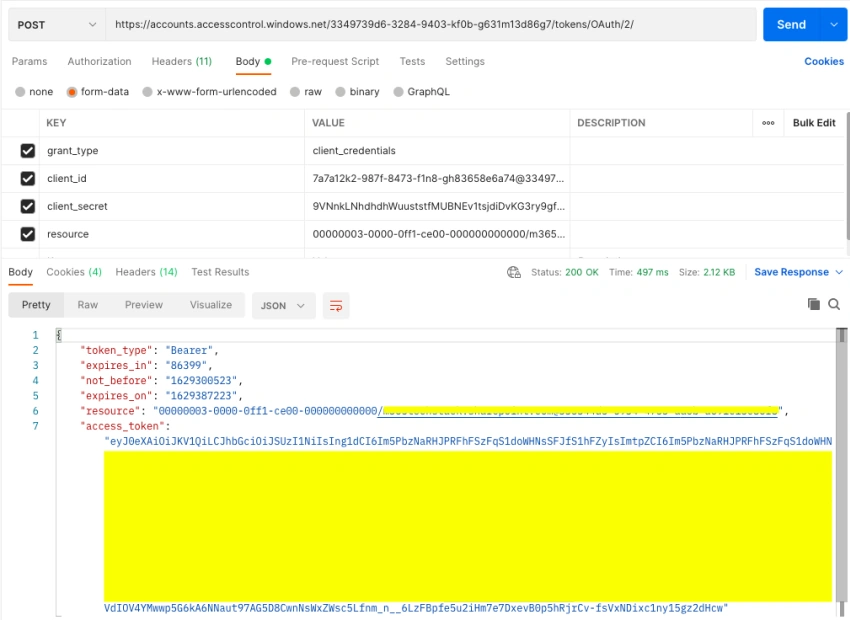Viewport: 850px width, 620px height.
Task: Click the "access_token" key text
Action: pyautogui.click(x=122, y=427)
